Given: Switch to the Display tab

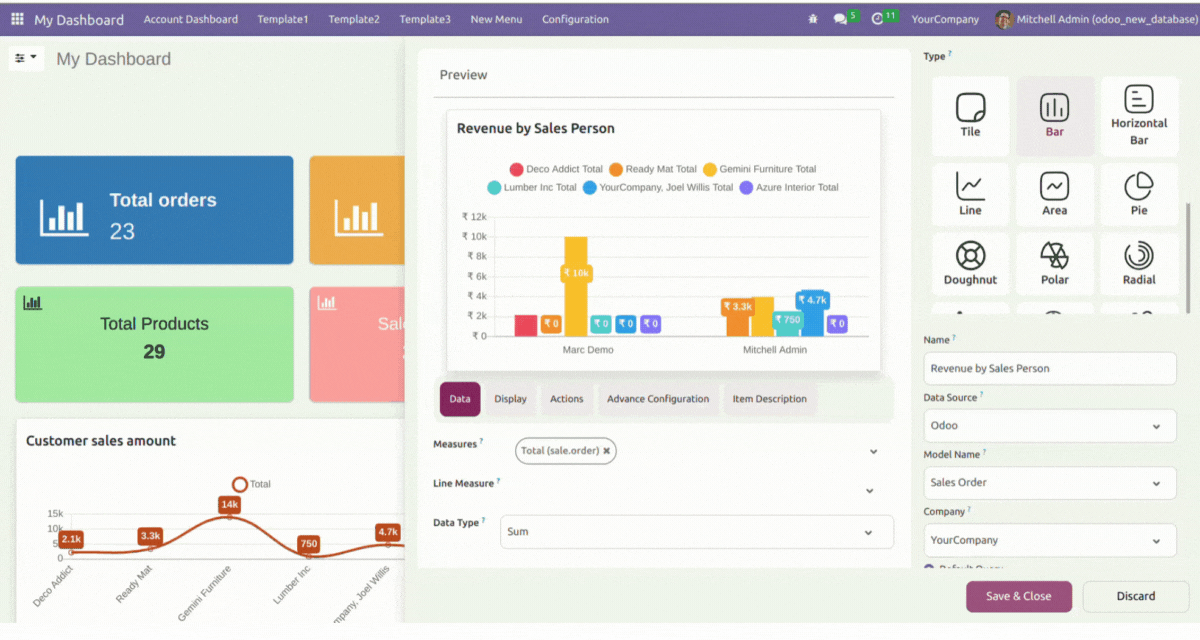Looking at the screenshot, I should (x=510, y=399).
